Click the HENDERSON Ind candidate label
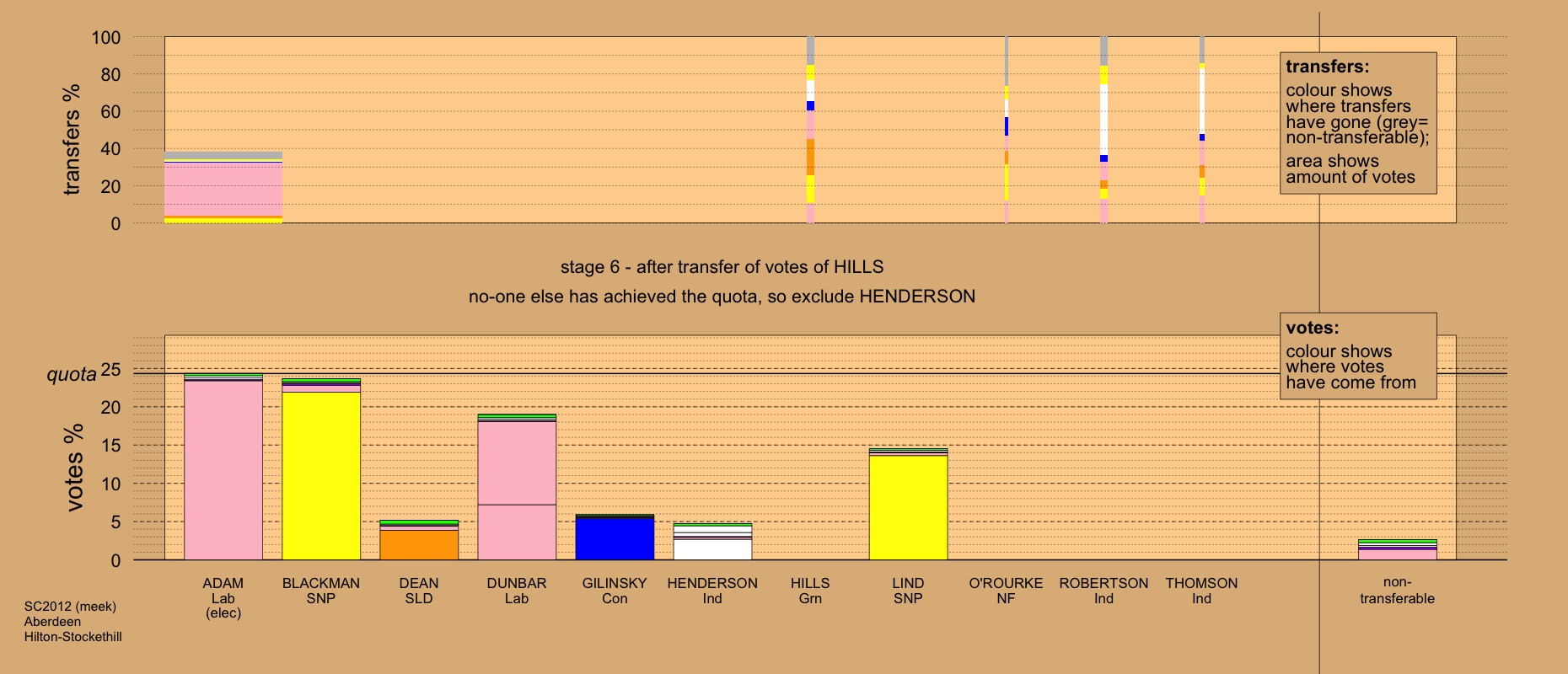This screenshot has height=674, width=1568. pyautogui.click(x=712, y=591)
